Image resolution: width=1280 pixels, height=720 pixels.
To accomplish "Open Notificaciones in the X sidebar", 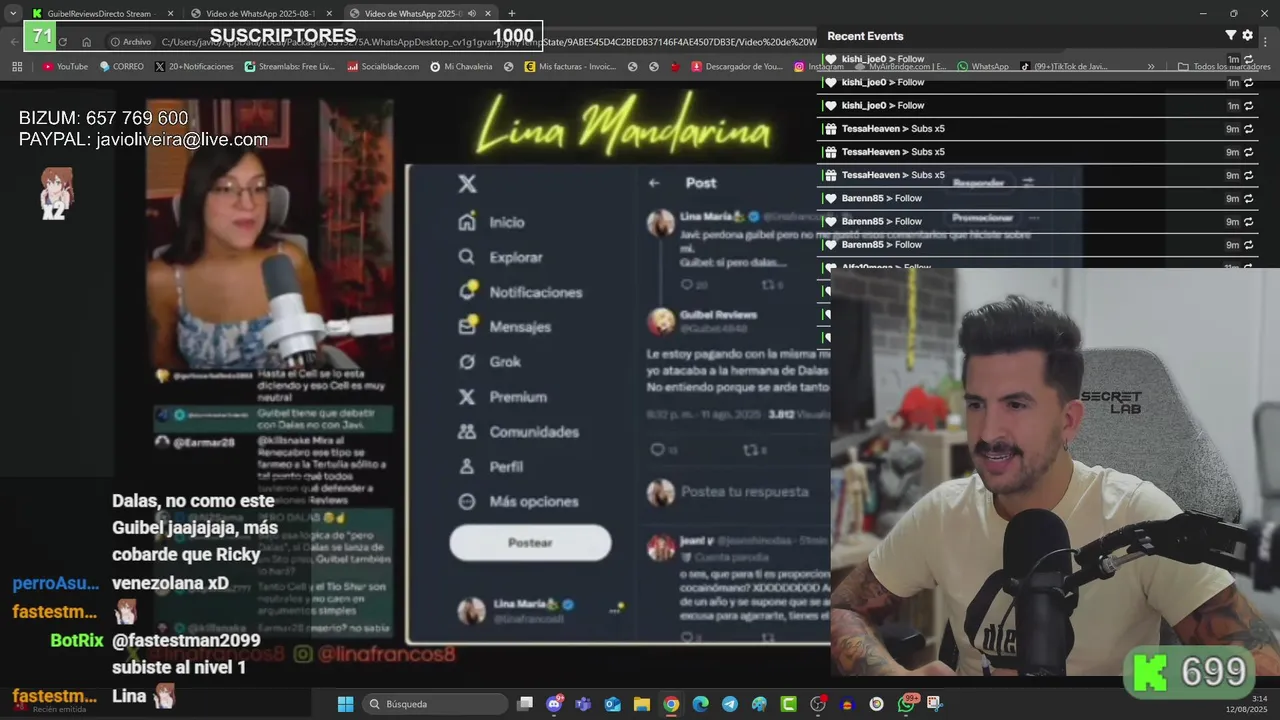I will [520, 292].
